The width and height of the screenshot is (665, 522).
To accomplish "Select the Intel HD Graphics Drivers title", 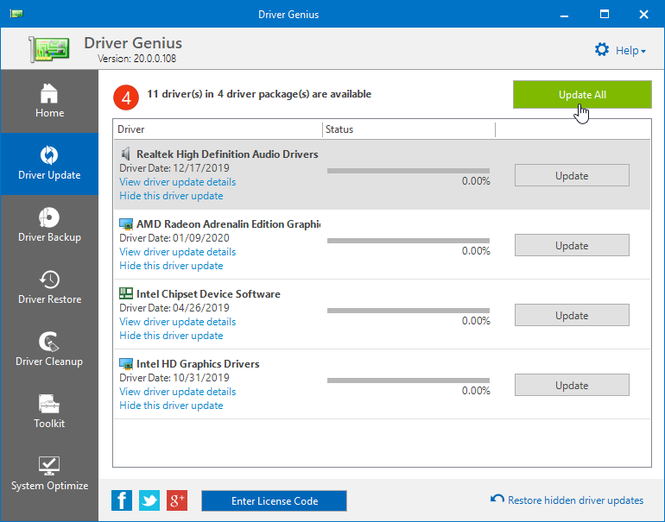I will pos(198,364).
